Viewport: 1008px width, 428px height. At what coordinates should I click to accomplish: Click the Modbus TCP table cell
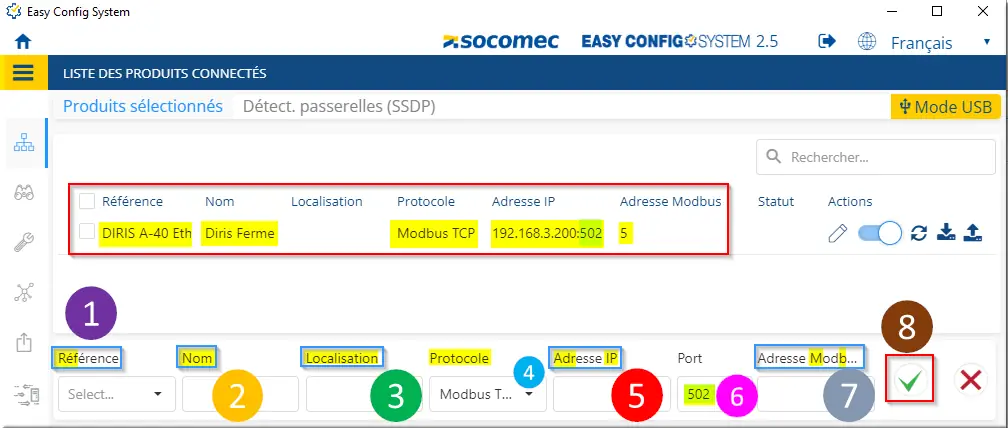(435, 233)
